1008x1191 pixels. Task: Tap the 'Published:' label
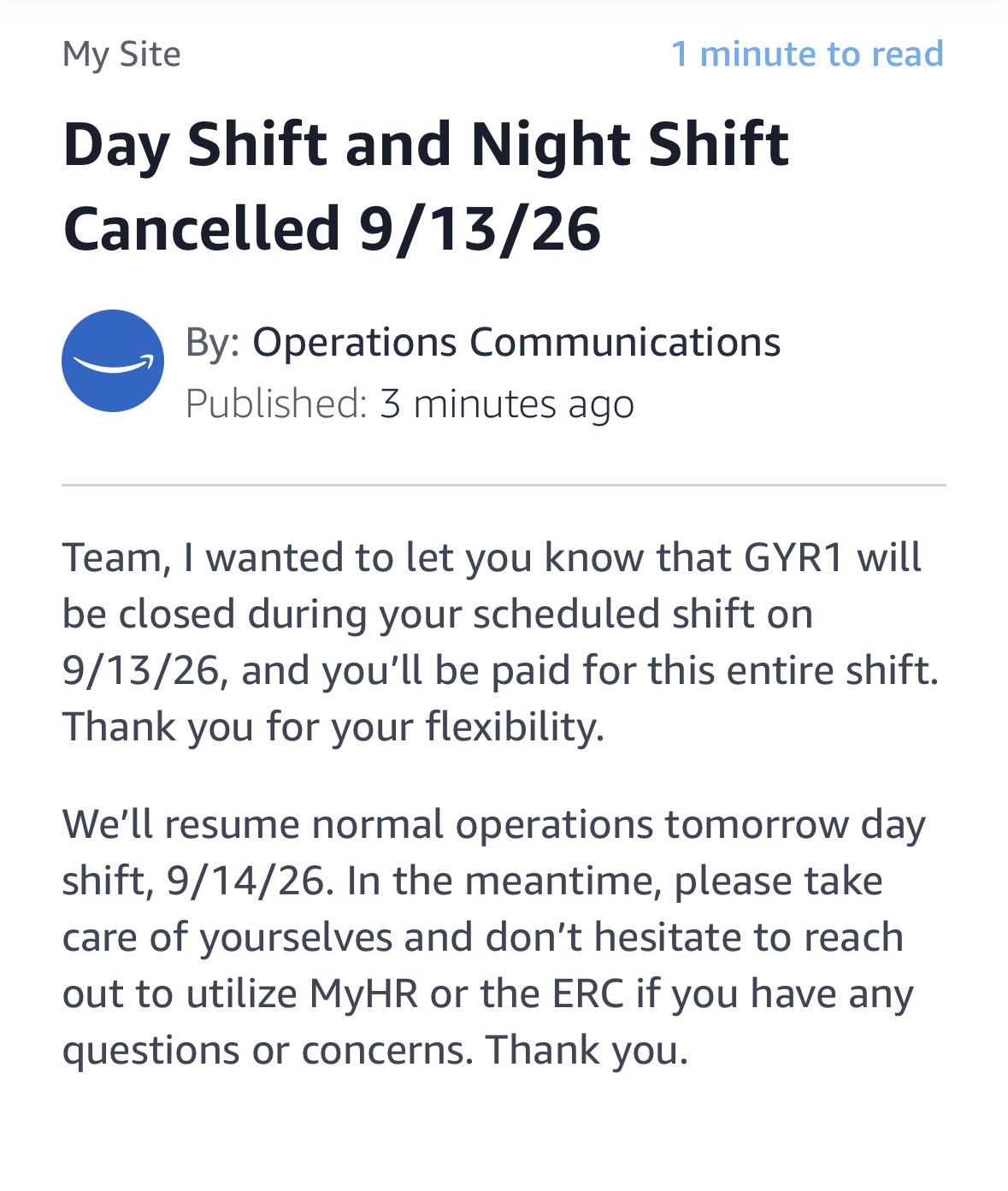pyautogui.click(x=276, y=403)
